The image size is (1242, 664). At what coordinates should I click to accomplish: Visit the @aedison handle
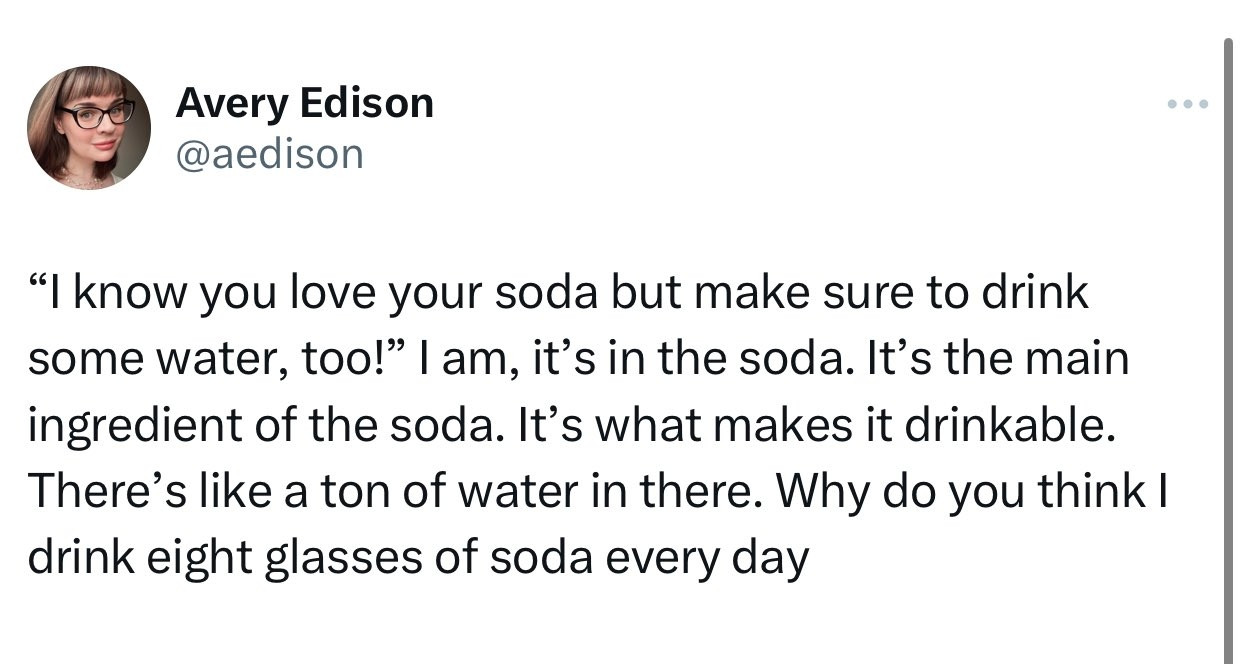[269, 153]
